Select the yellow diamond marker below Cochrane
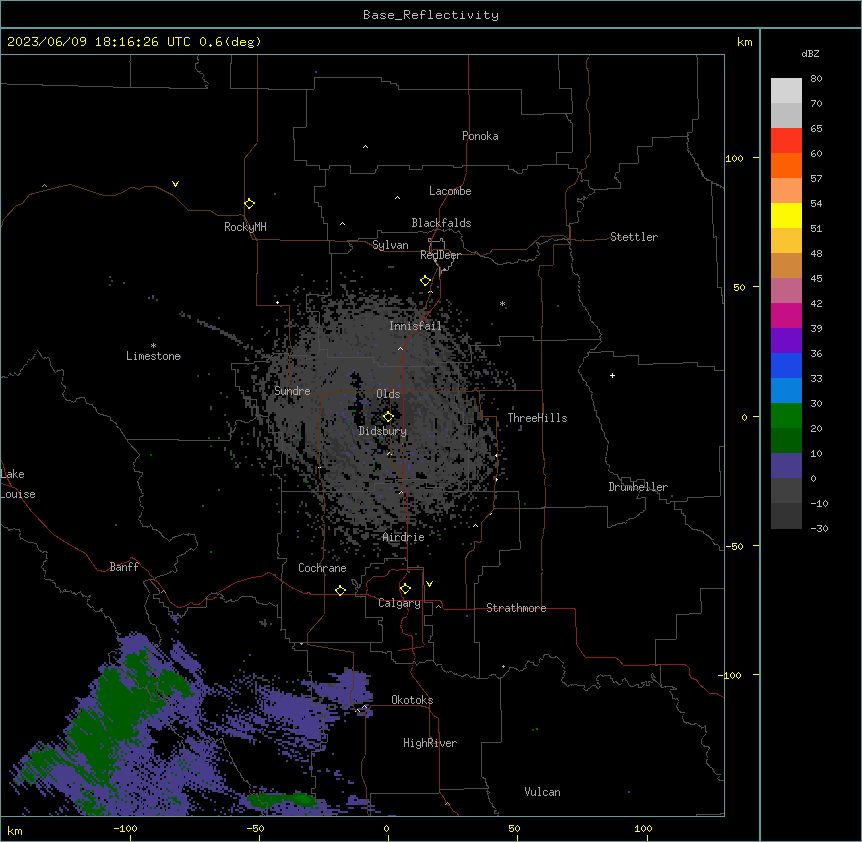This screenshot has height=842, width=862. coord(340,590)
